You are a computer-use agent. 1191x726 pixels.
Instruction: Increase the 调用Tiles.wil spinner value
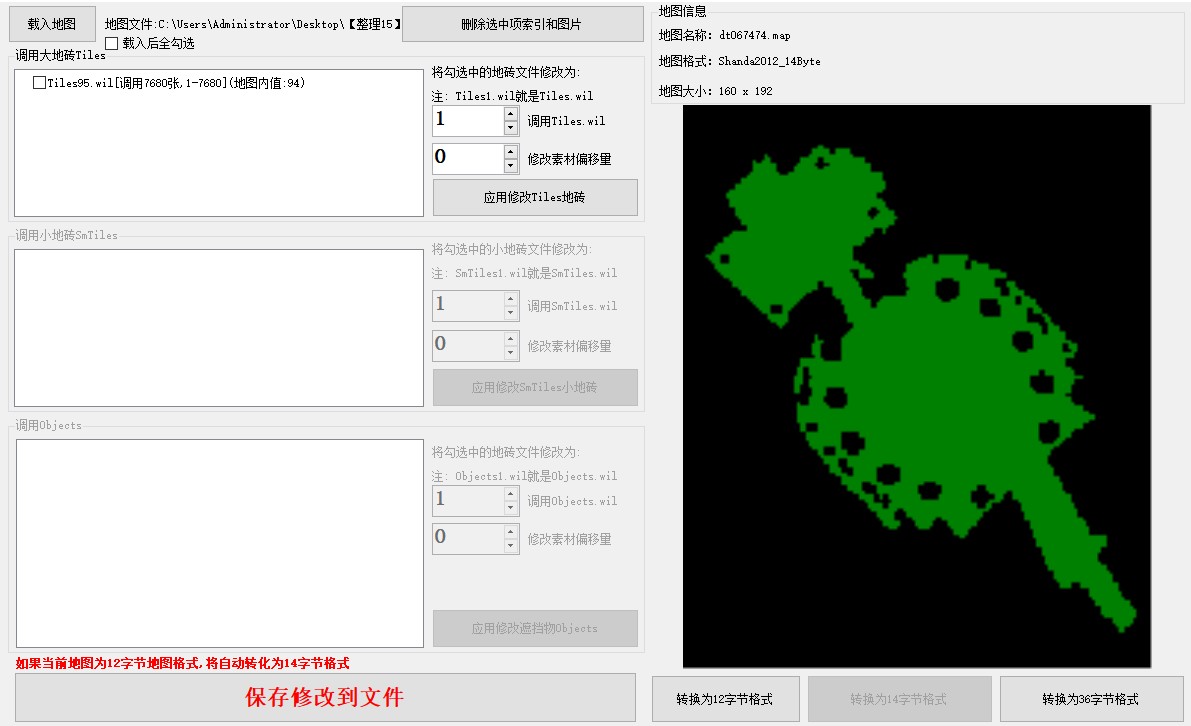coord(511,115)
